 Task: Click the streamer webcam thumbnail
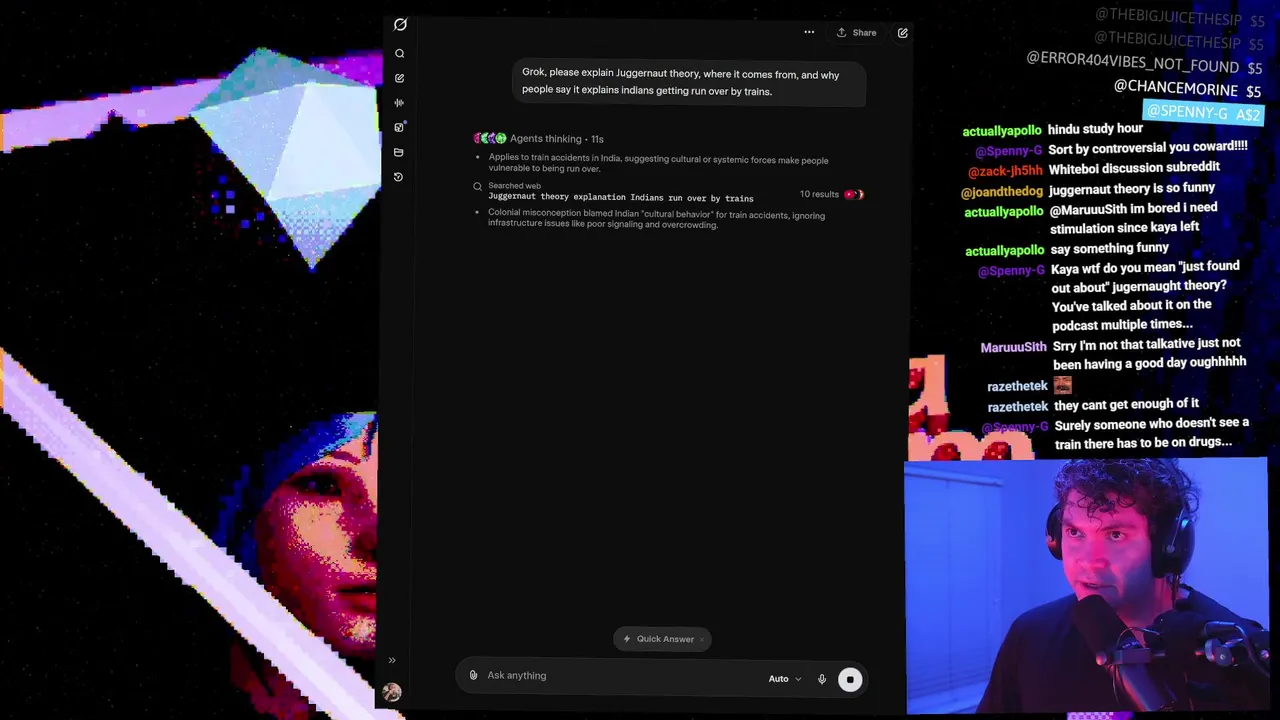coord(1086,586)
